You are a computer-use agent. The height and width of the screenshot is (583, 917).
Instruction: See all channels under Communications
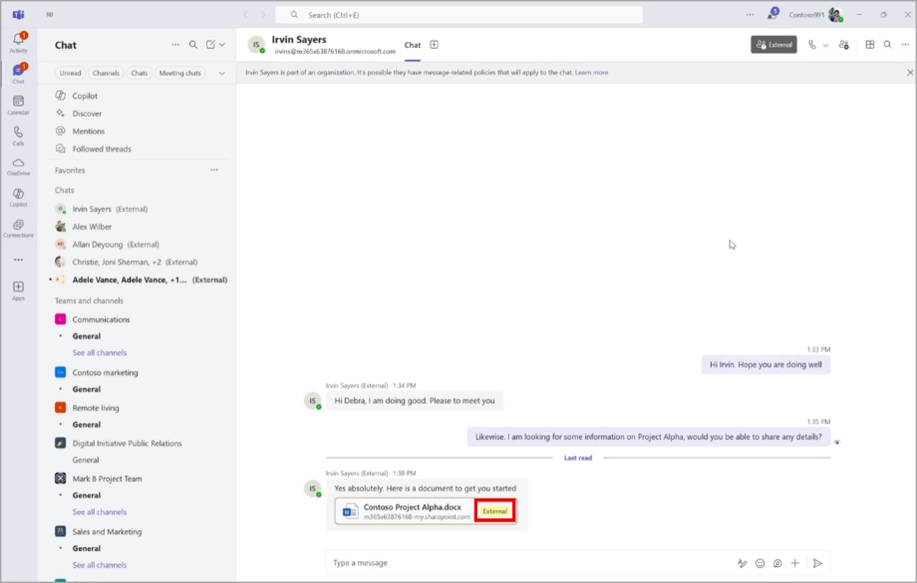coord(99,352)
